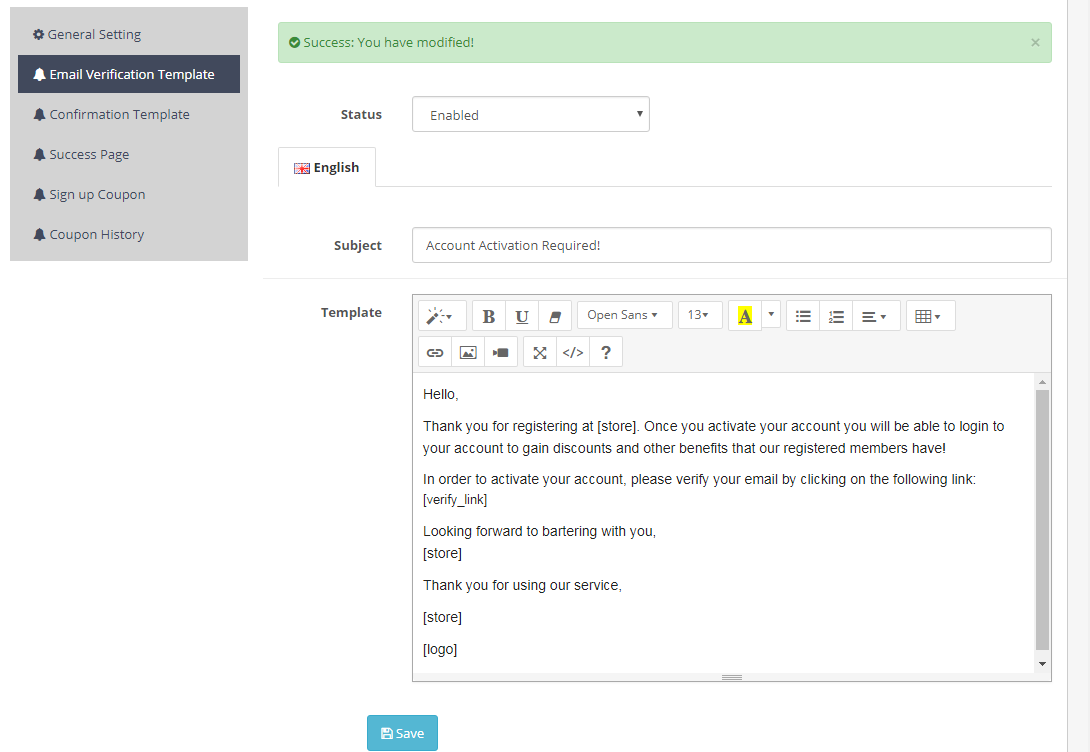Click the Subject input field
The image size is (1090, 752).
[x=731, y=245]
